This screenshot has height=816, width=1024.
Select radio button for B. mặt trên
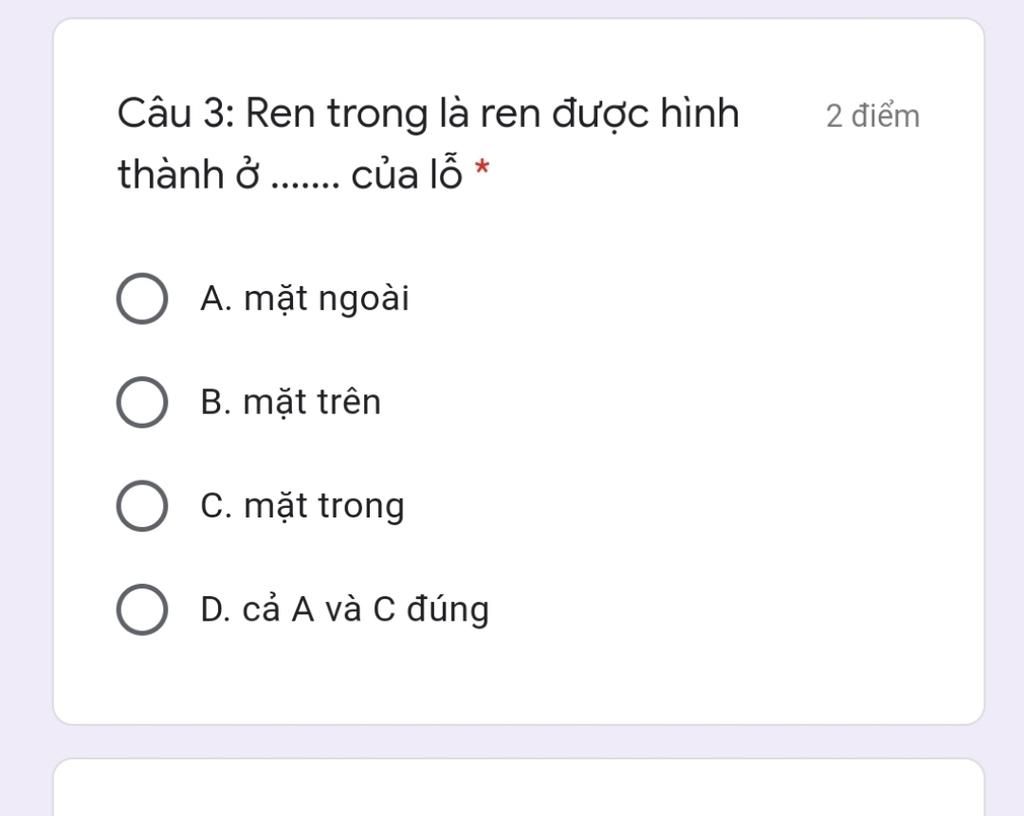[142, 402]
